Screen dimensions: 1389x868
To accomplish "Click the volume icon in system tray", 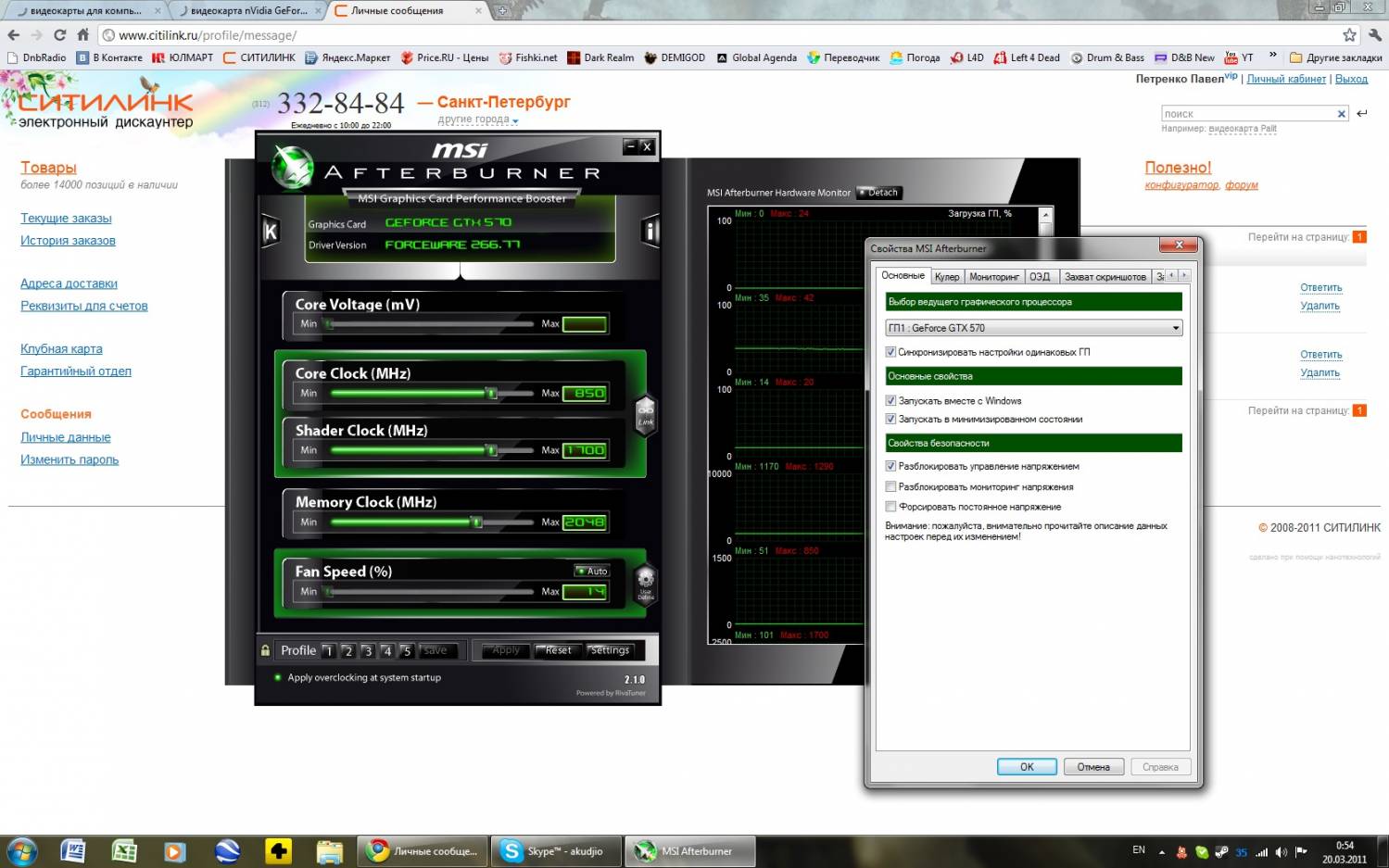I will [1281, 851].
